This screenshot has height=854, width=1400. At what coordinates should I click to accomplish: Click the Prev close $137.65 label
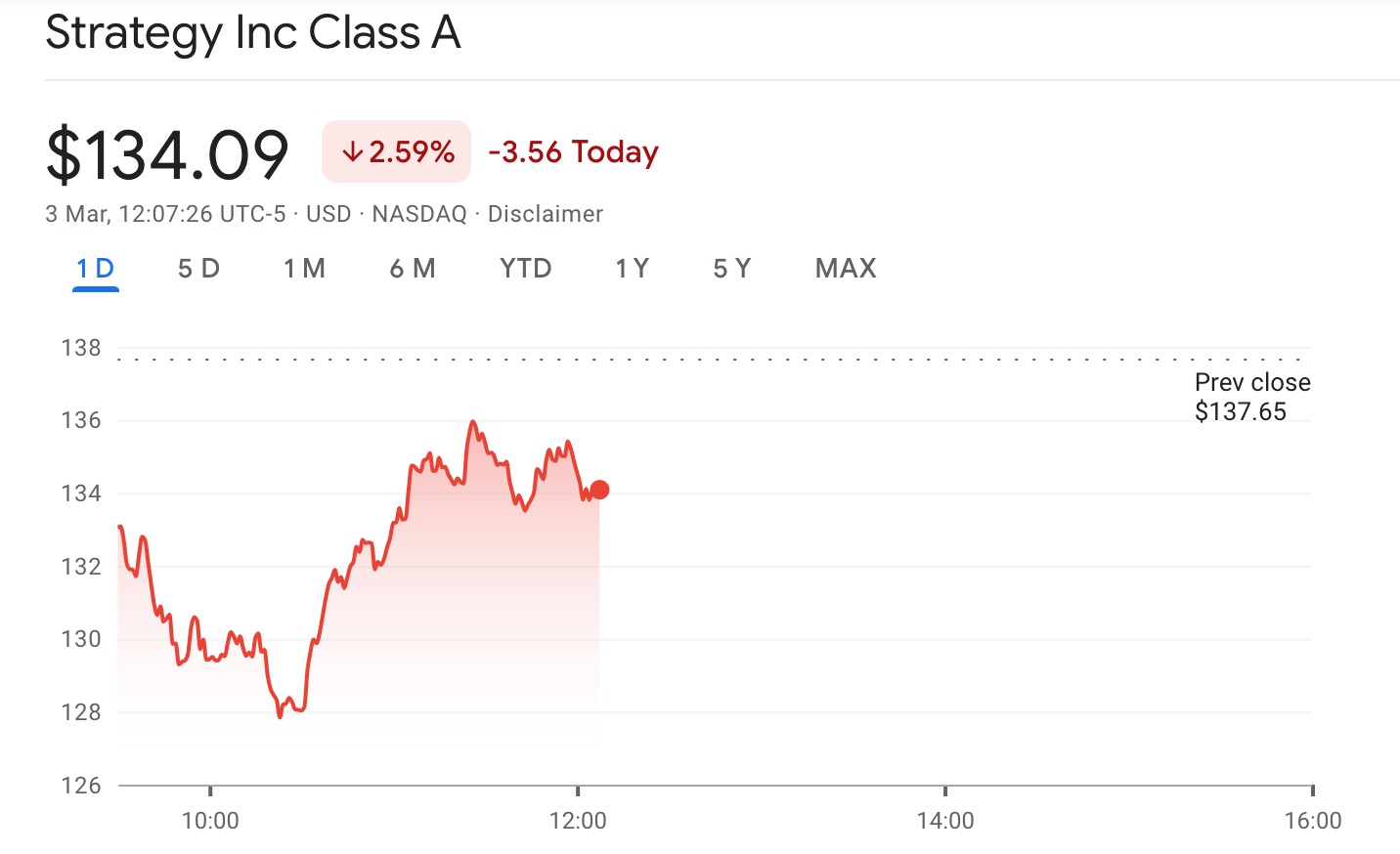pos(1251,397)
